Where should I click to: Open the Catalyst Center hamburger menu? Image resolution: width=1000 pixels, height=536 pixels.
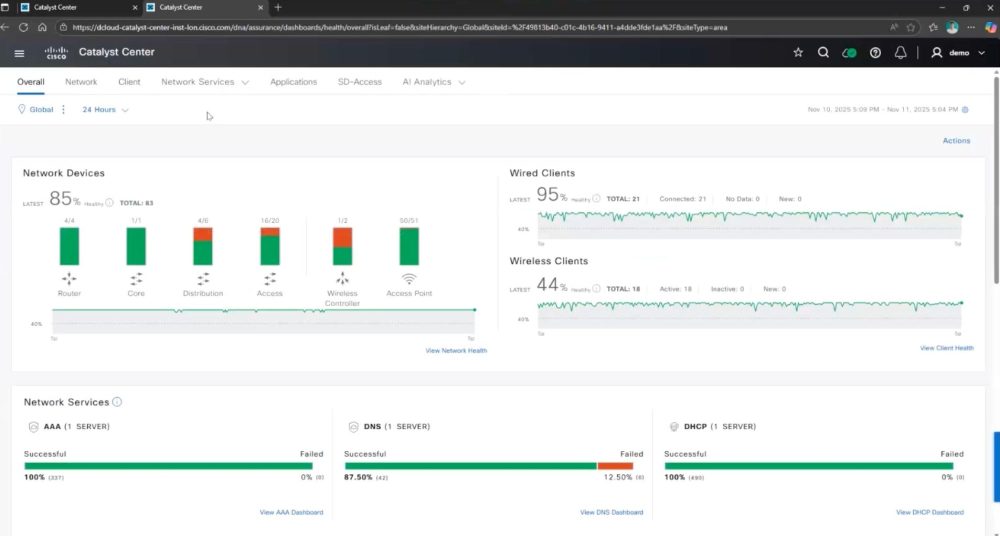point(19,53)
